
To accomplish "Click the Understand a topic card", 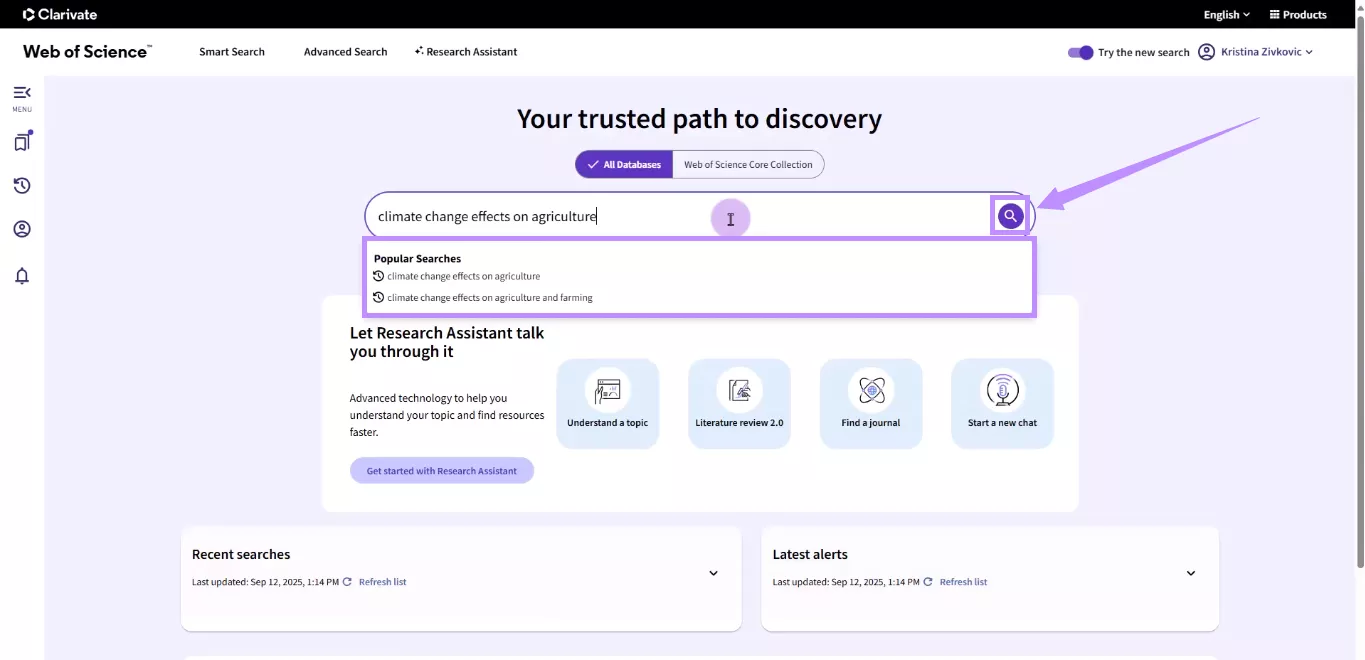I will (x=607, y=403).
